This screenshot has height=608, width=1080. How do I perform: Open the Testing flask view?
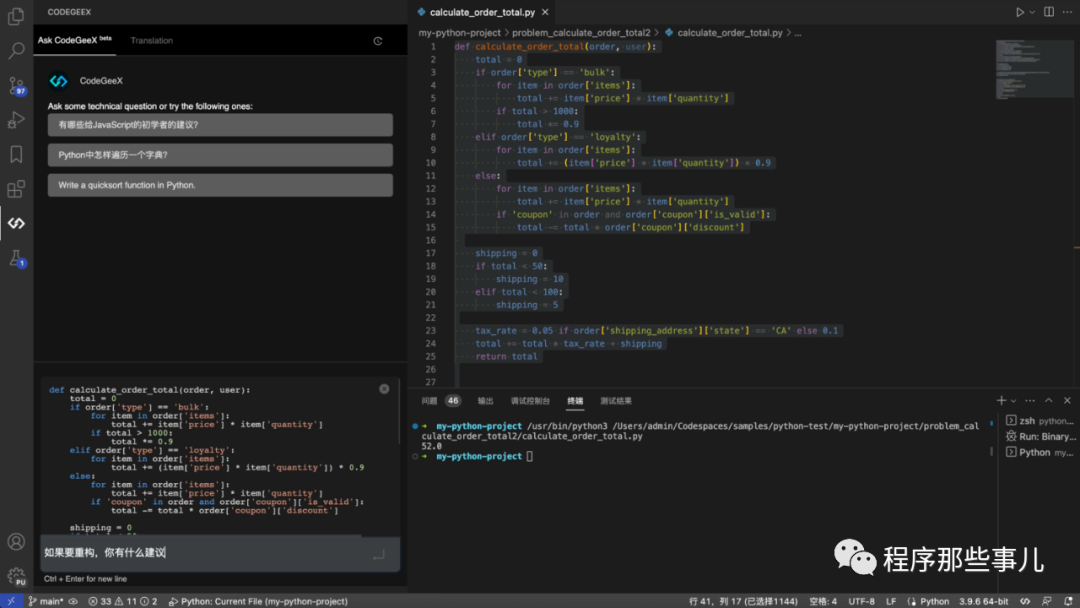pos(15,258)
